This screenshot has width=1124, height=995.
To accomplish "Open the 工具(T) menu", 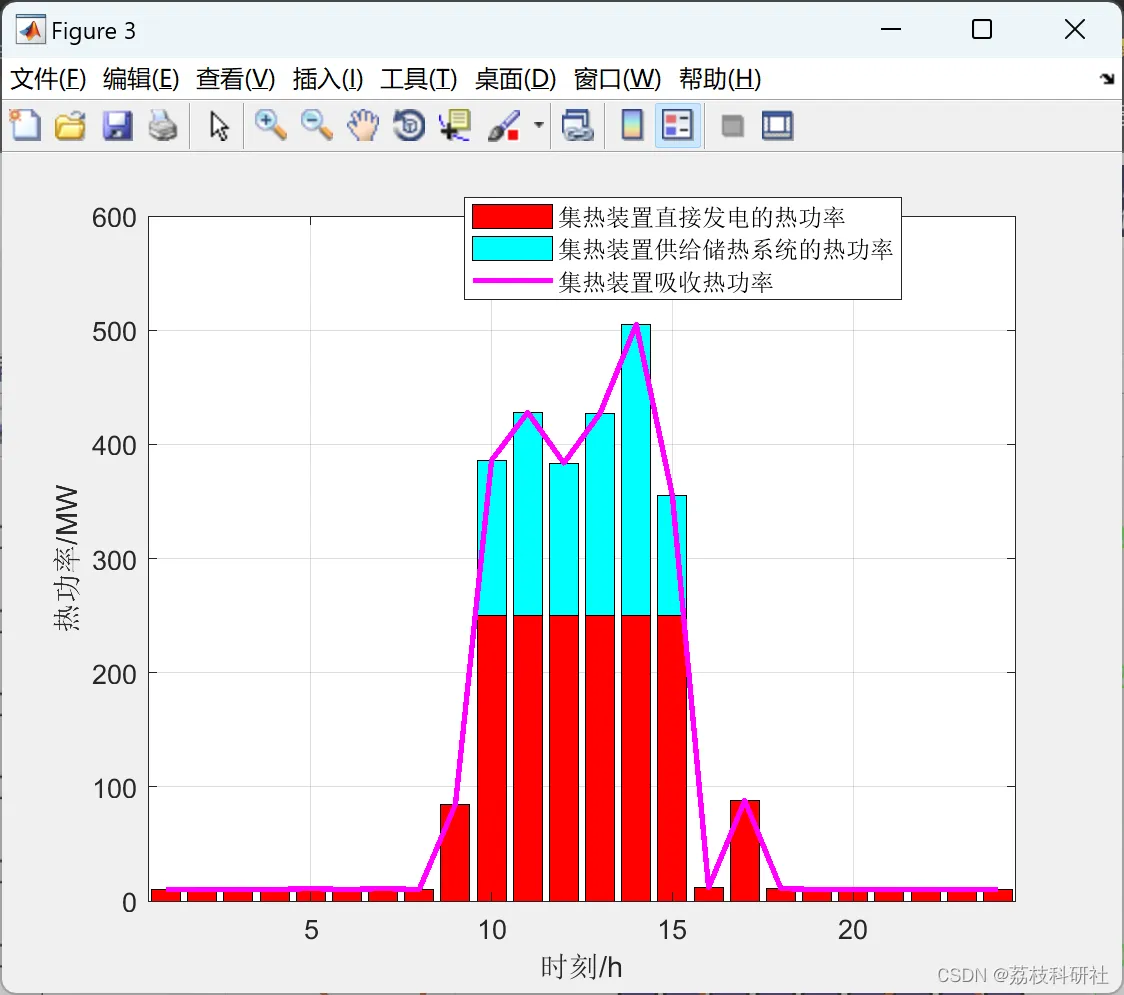I will pyautogui.click(x=419, y=79).
